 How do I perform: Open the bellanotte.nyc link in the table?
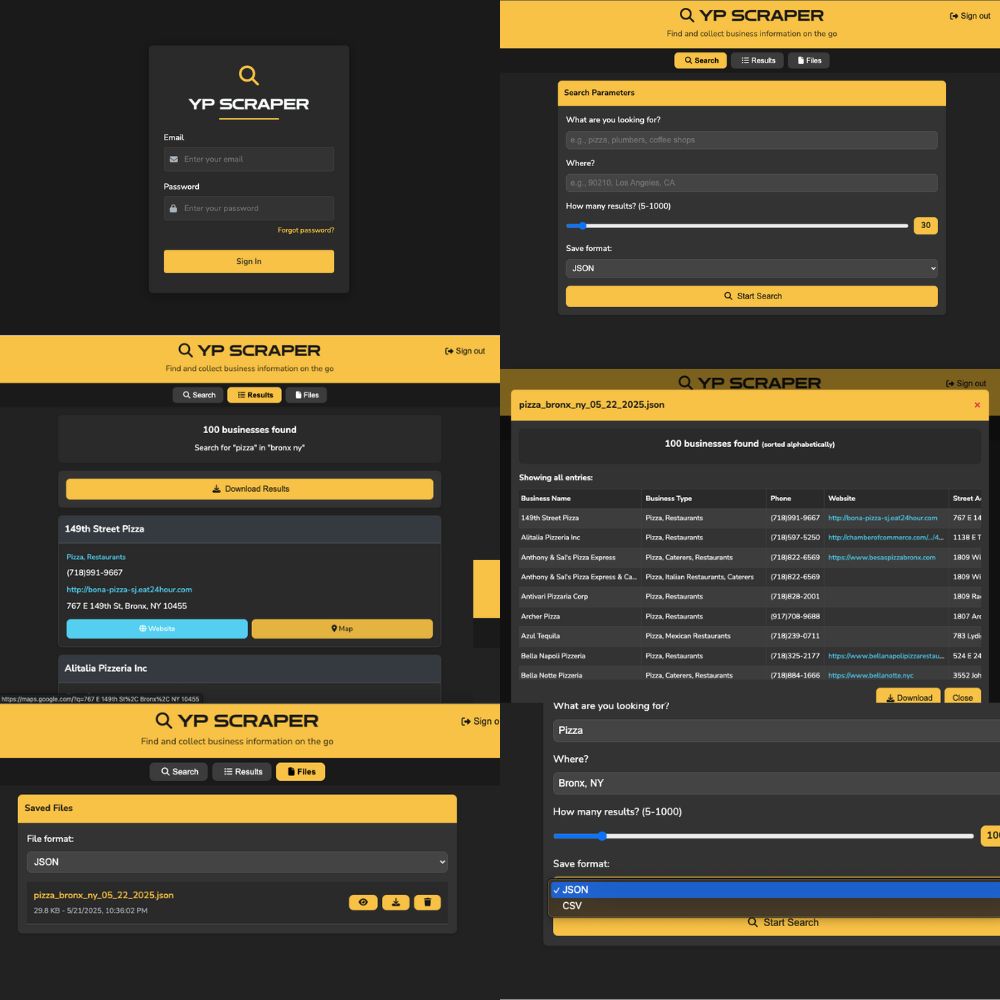tap(871, 675)
